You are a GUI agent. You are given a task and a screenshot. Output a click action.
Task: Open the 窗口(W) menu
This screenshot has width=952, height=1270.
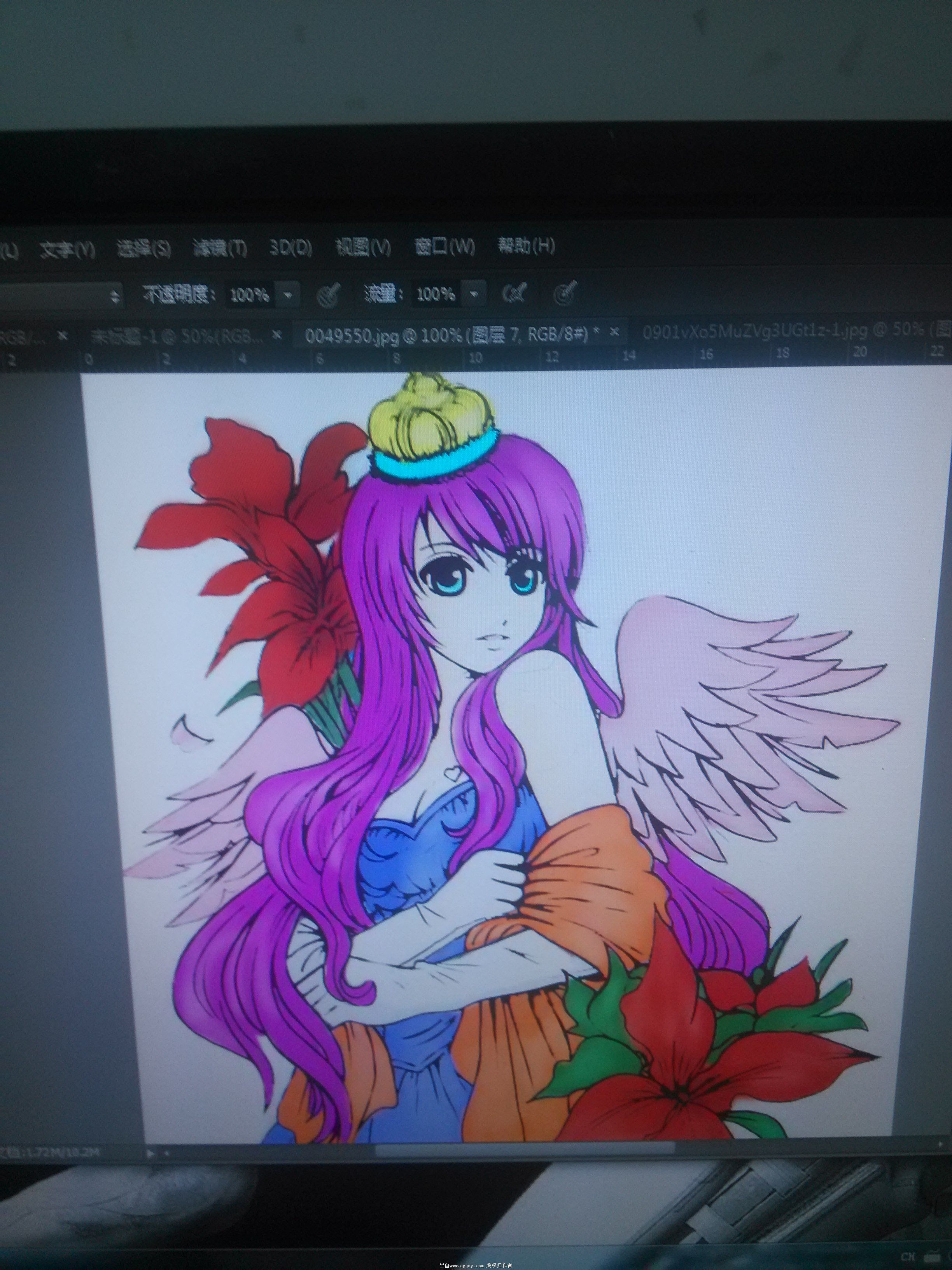tap(445, 246)
